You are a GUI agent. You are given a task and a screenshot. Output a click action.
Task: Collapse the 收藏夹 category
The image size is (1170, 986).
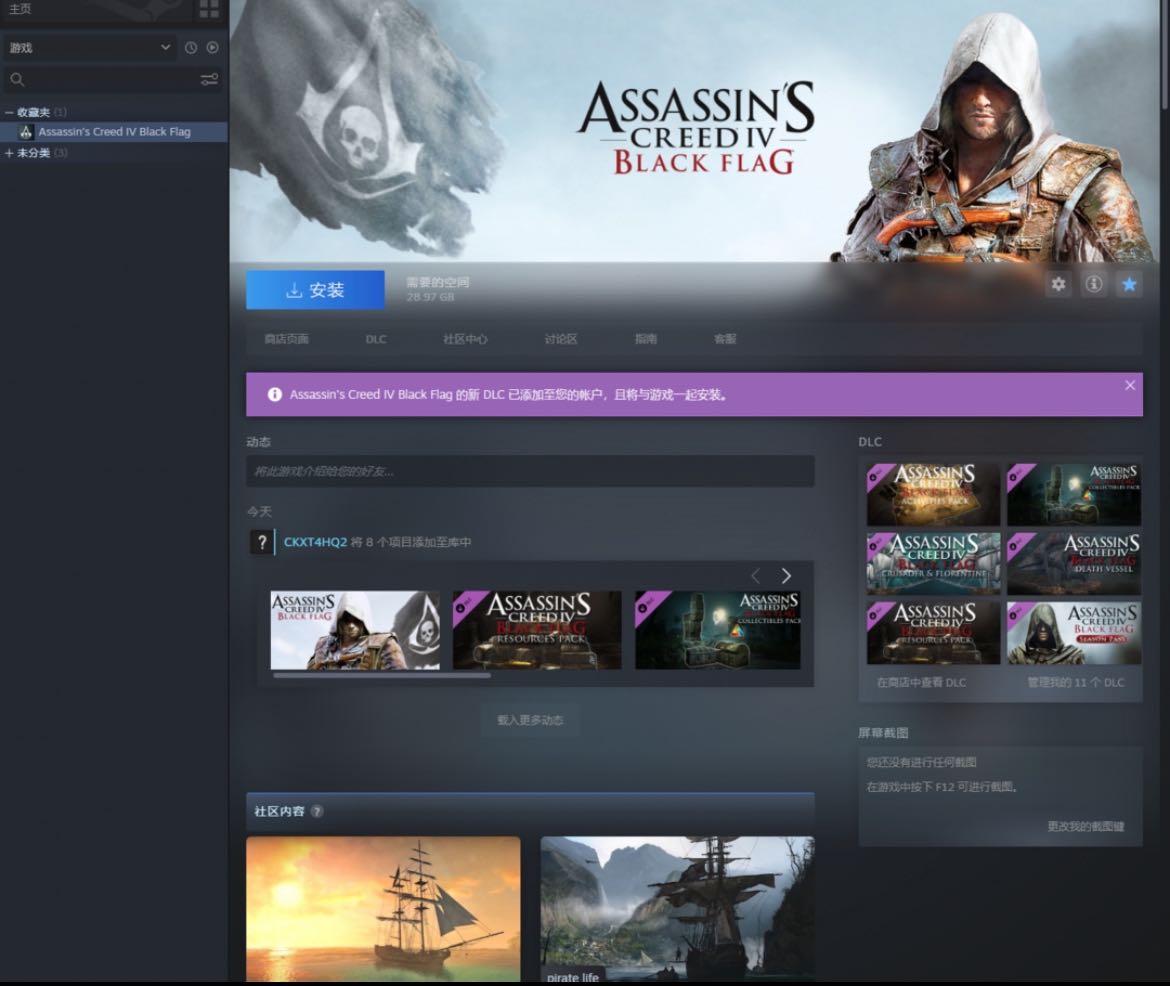[9, 112]
